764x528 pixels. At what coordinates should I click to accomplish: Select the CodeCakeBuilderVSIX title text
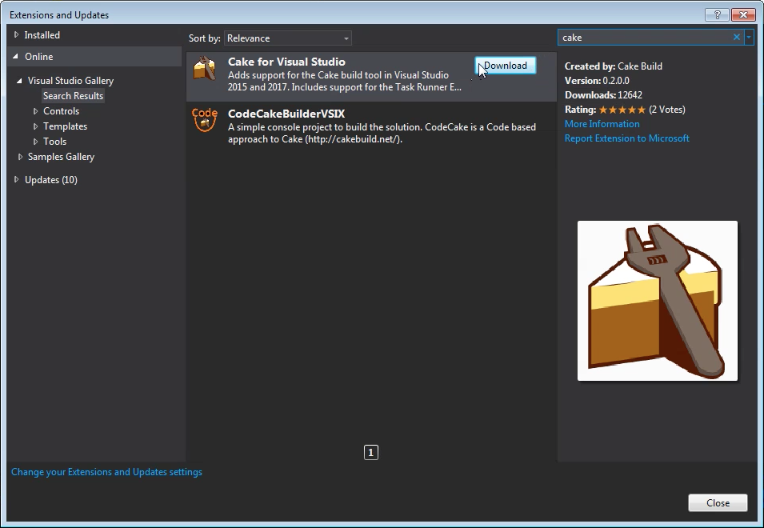coord(286,113)
